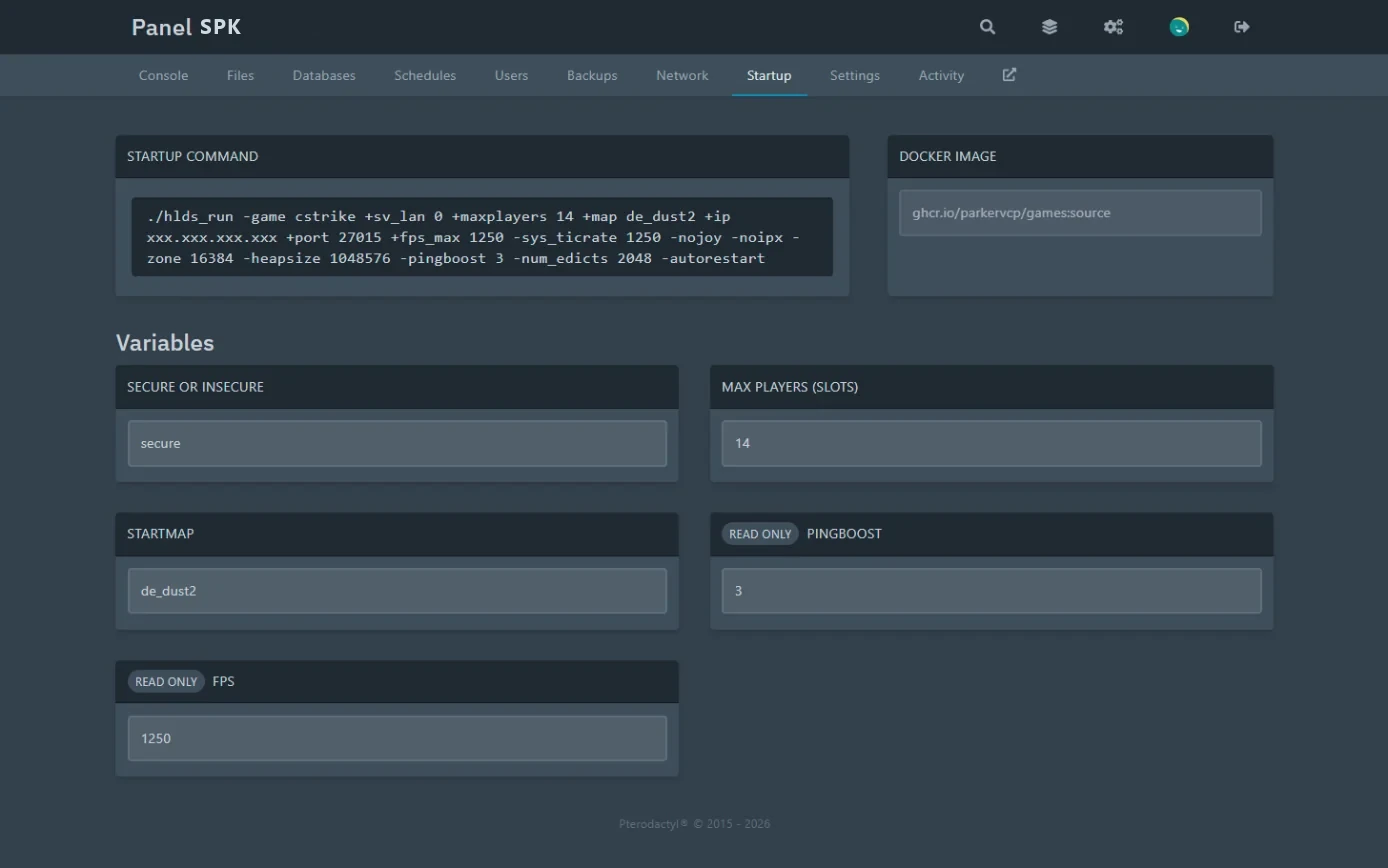1388x868 pixels.
Task: Click the FPS value field
Action: coord(397,738)
